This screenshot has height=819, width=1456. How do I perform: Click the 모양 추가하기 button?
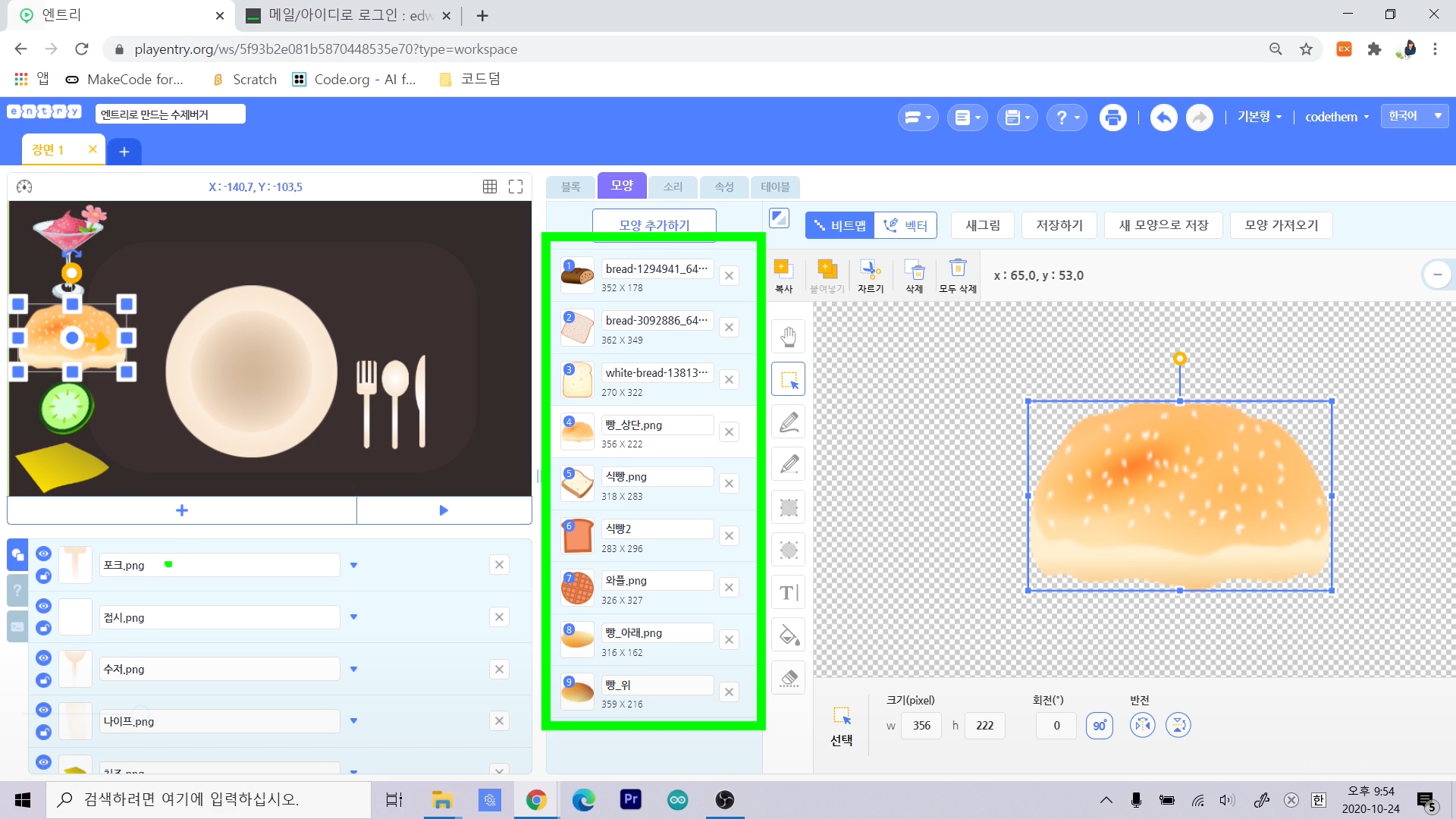pos(654,224)
